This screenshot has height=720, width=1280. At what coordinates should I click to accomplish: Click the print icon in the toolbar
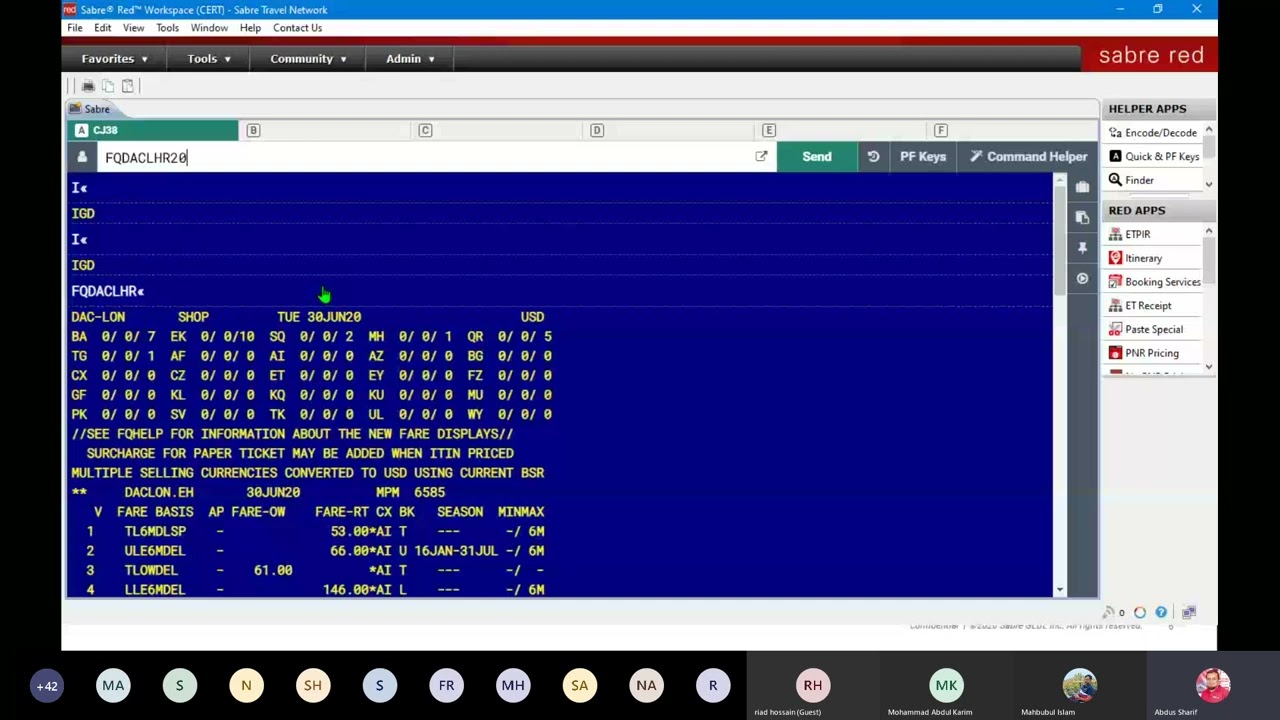click(88, 86)
